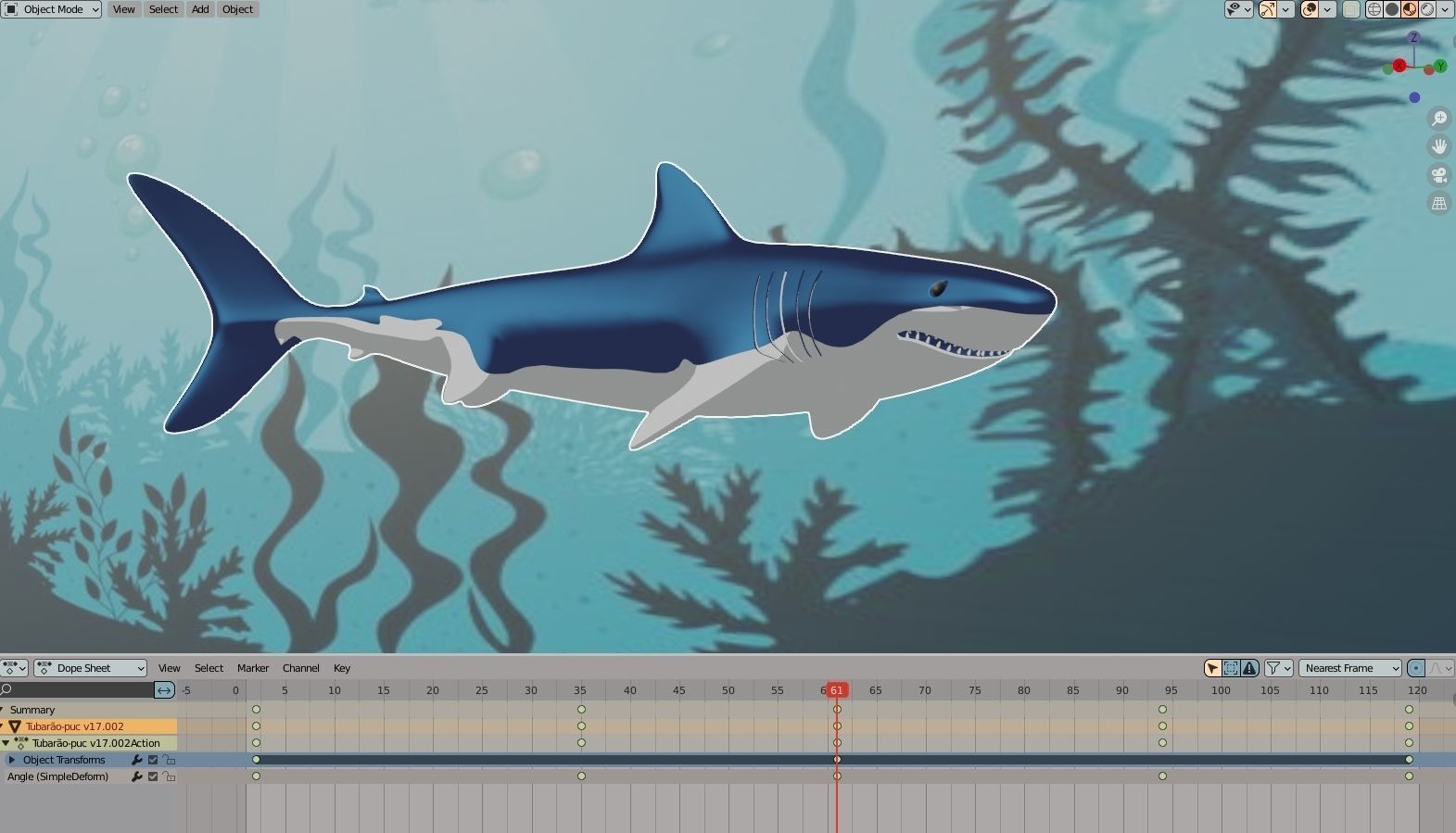Image resolution: width=1456 pixels, height=833 pixels.
Task: Toggle perspective/orthographic grid icon
Action: (1439, 204)
